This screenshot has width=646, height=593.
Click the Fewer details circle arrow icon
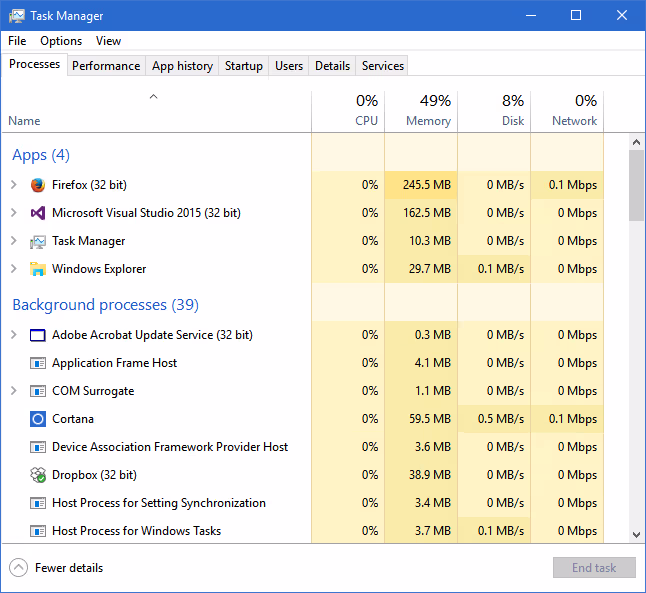pos(18,567)
